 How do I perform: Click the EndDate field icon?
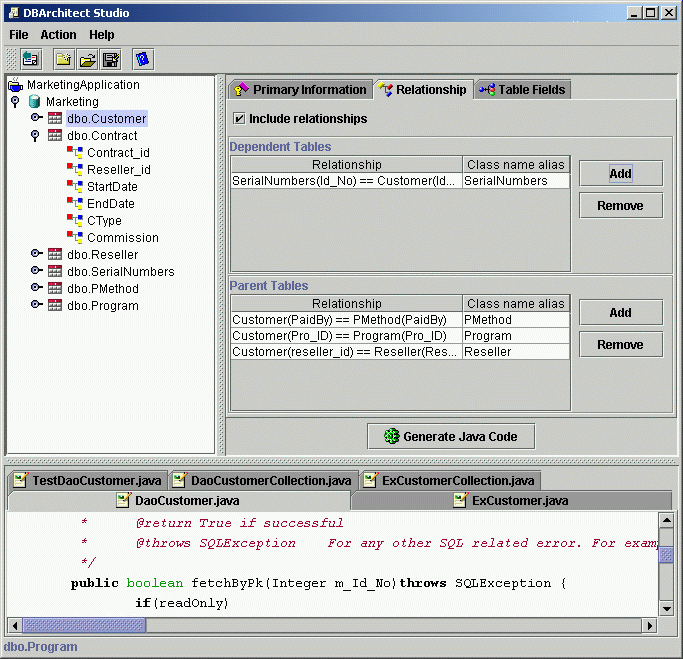coord(75,203)
